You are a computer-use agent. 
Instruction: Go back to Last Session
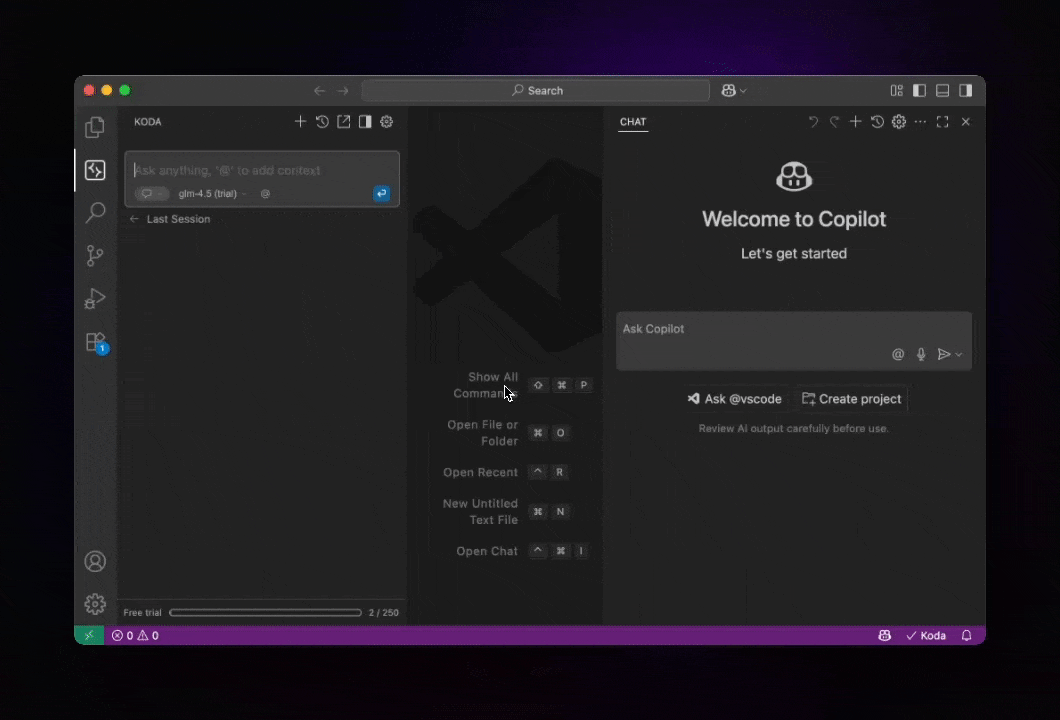coord(170,219)
